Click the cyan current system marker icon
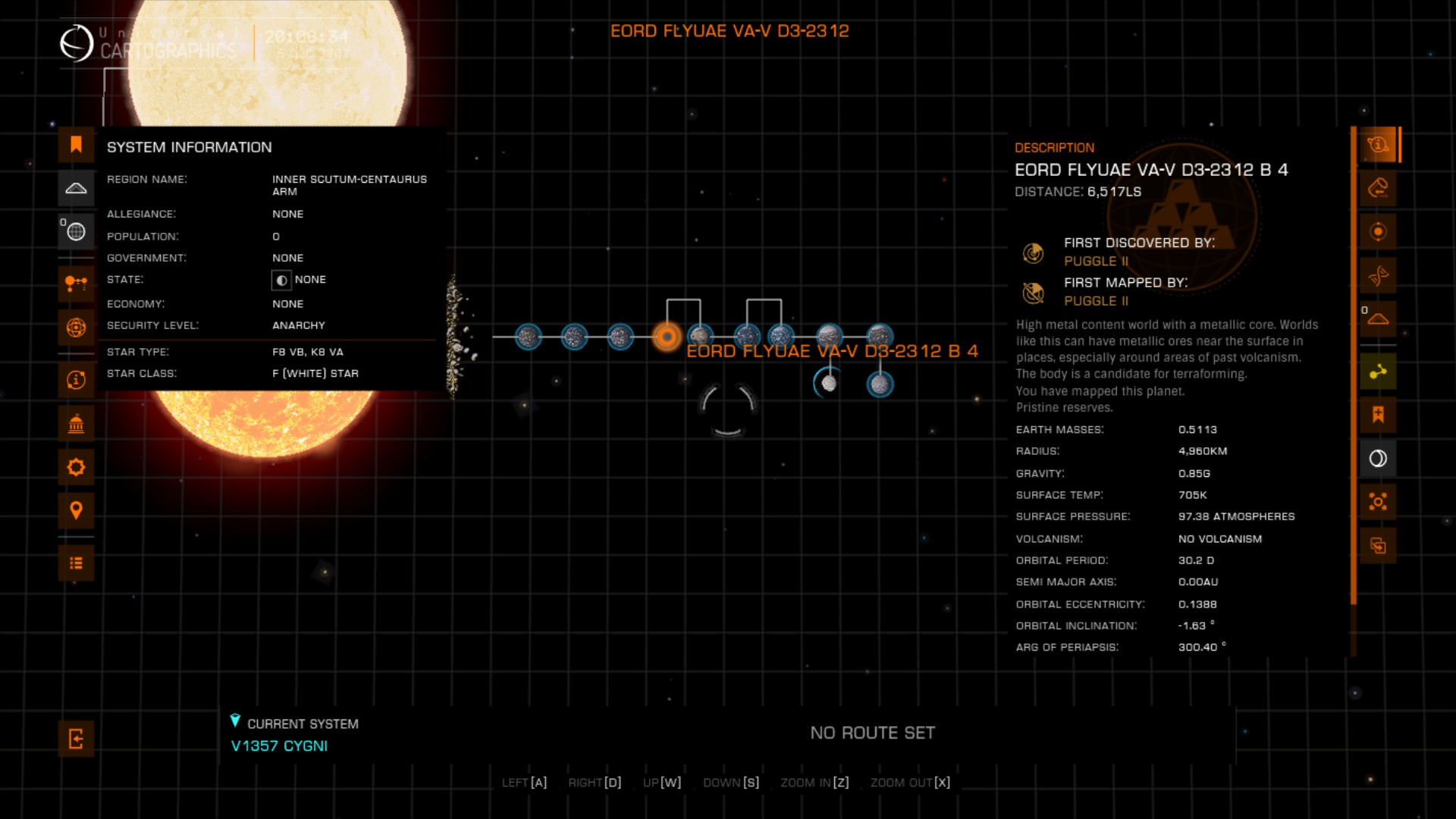 235,720
